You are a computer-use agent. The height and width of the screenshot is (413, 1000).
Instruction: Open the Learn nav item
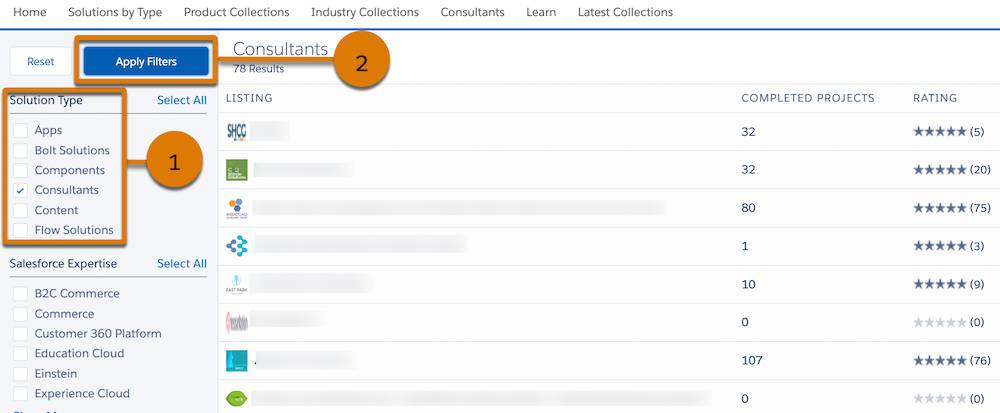coord(541,12)
